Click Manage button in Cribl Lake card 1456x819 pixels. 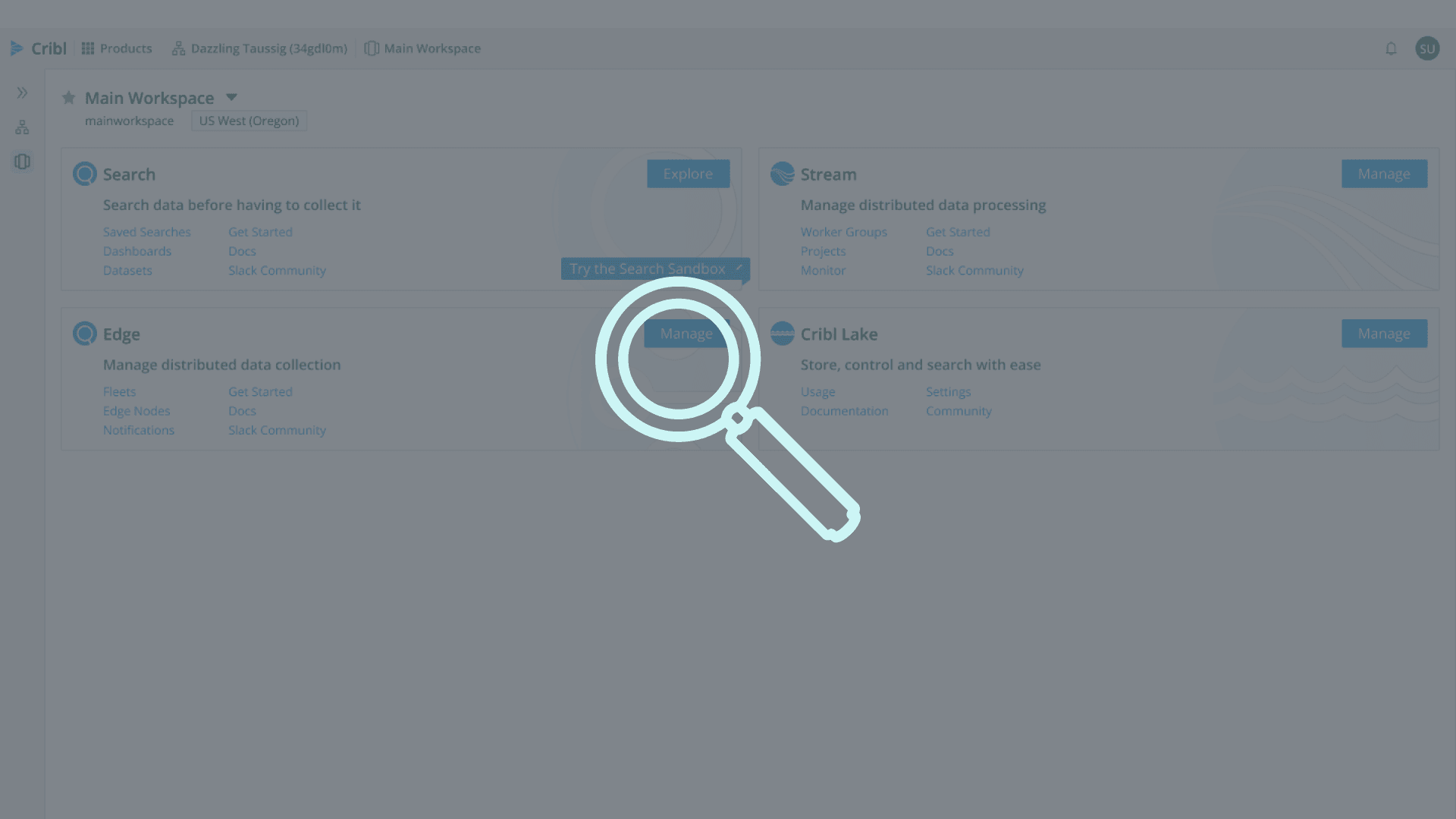tap(1384, 334)
